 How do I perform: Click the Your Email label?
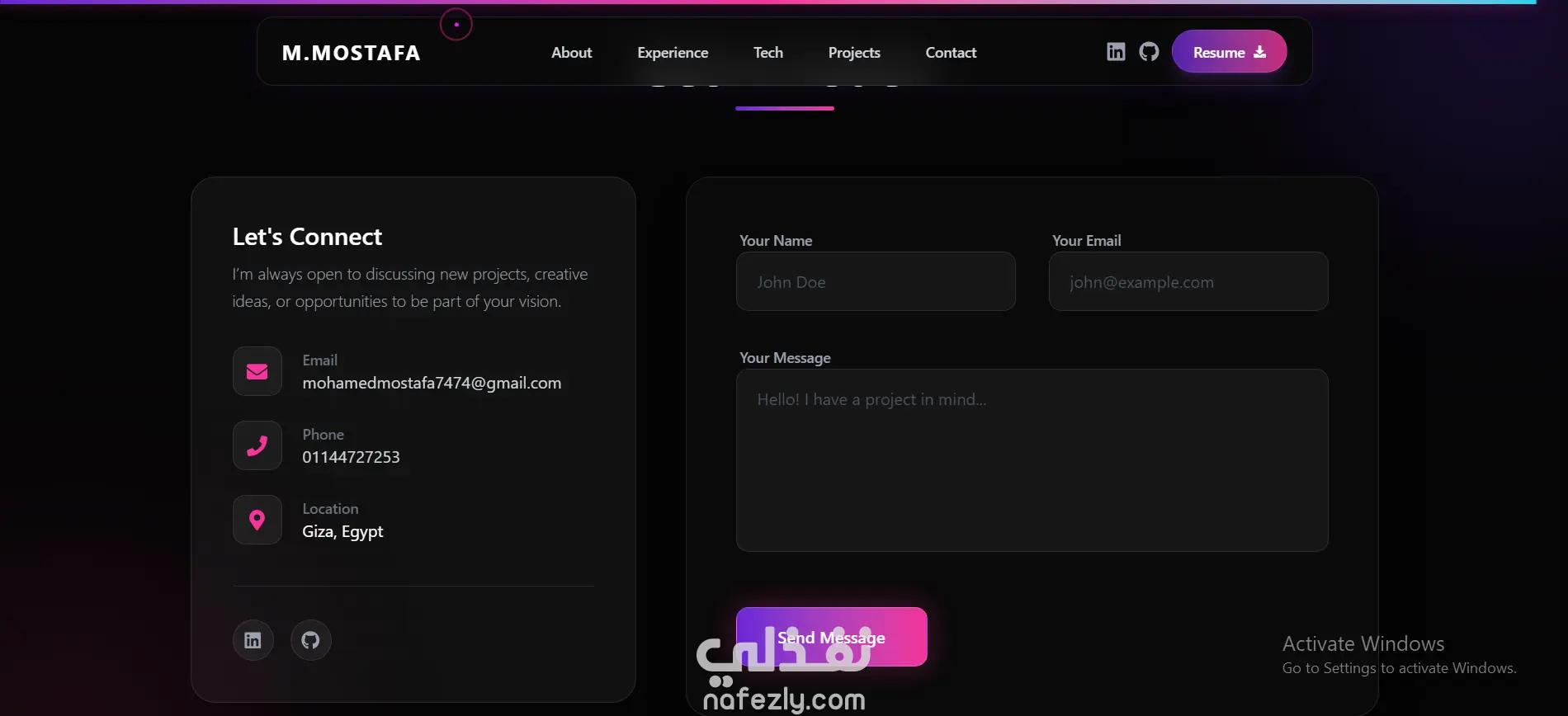[1087, 241]
